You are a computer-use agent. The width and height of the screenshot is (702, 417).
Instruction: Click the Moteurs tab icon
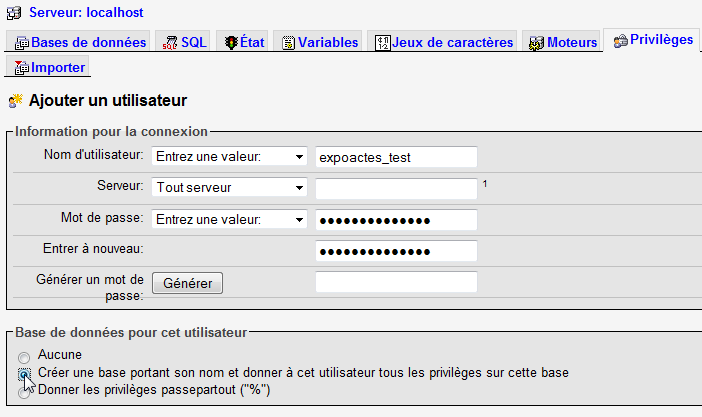point(538,43)
